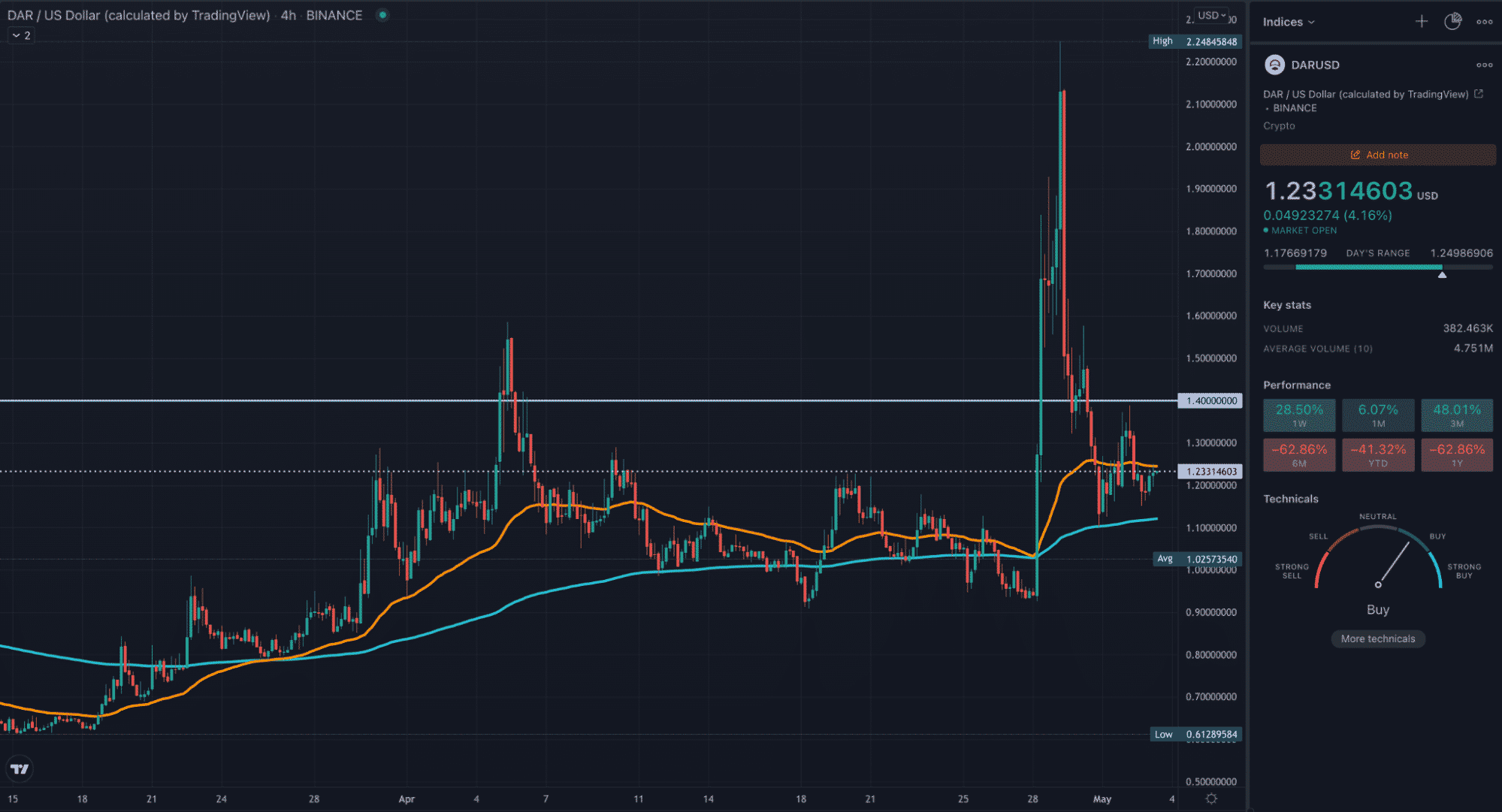
Task: Select the 1Y performance tile
Action: pyautogui.click(x=1457, y=455)
